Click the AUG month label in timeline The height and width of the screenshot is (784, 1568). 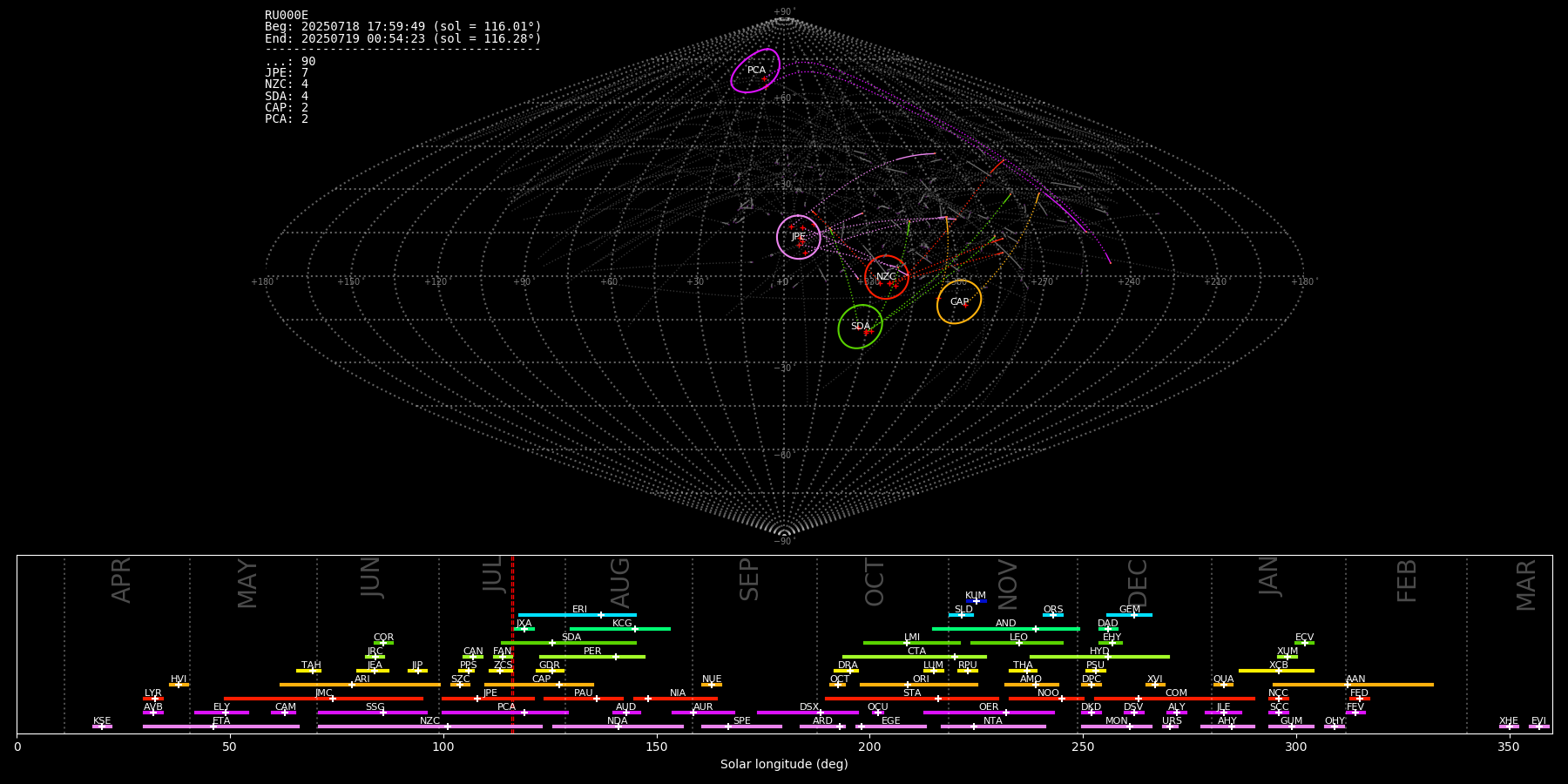[620, 583]
